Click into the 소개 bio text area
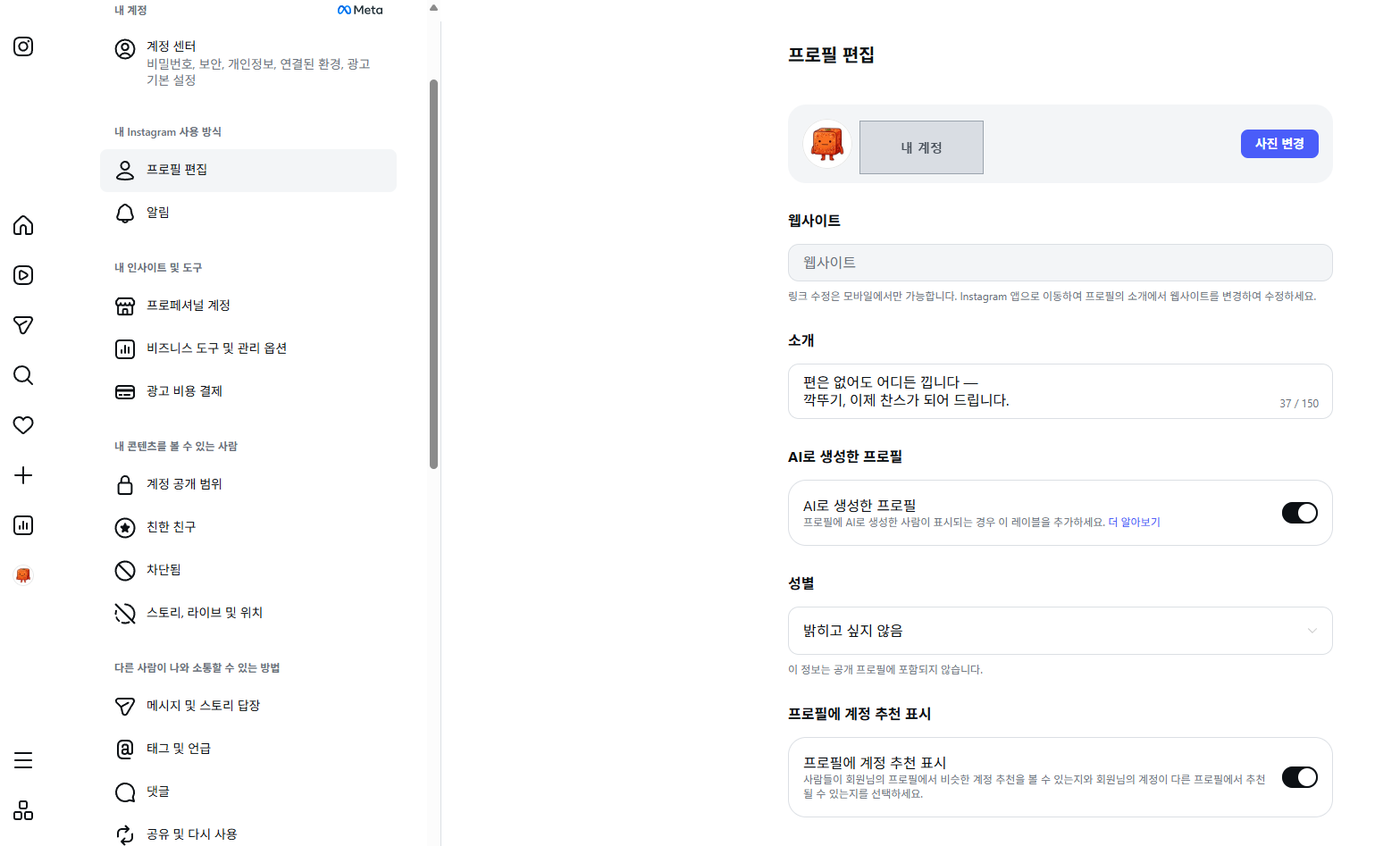This screenshot has width=1400, height=846. 1060,391
